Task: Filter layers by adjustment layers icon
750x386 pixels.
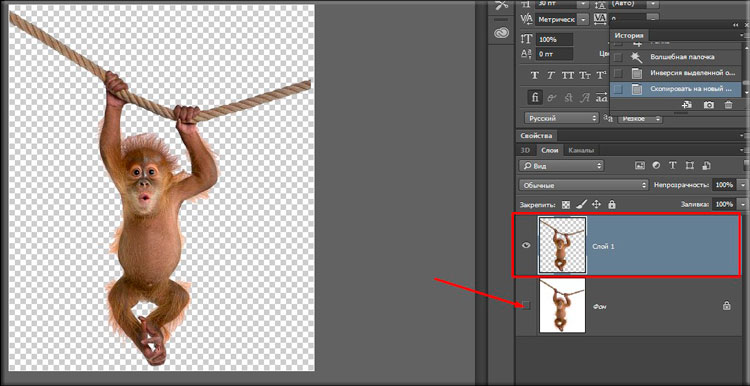Action: pyautogui.click(x=656, y=165)
